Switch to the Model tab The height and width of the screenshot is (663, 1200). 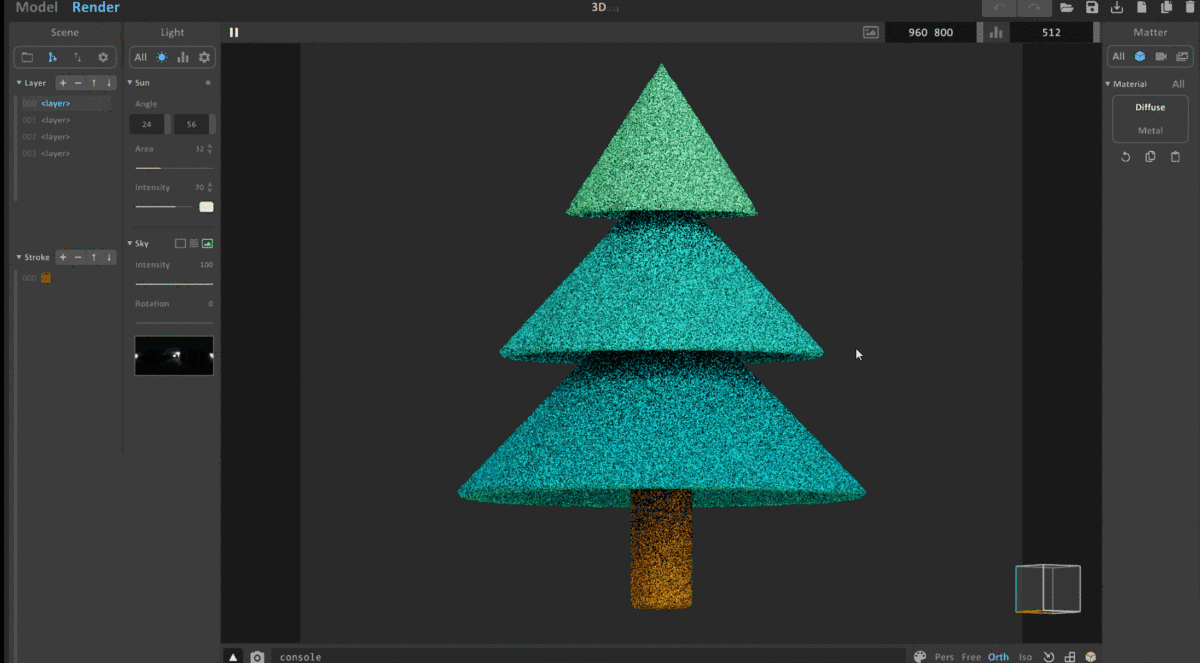point(36,8)
